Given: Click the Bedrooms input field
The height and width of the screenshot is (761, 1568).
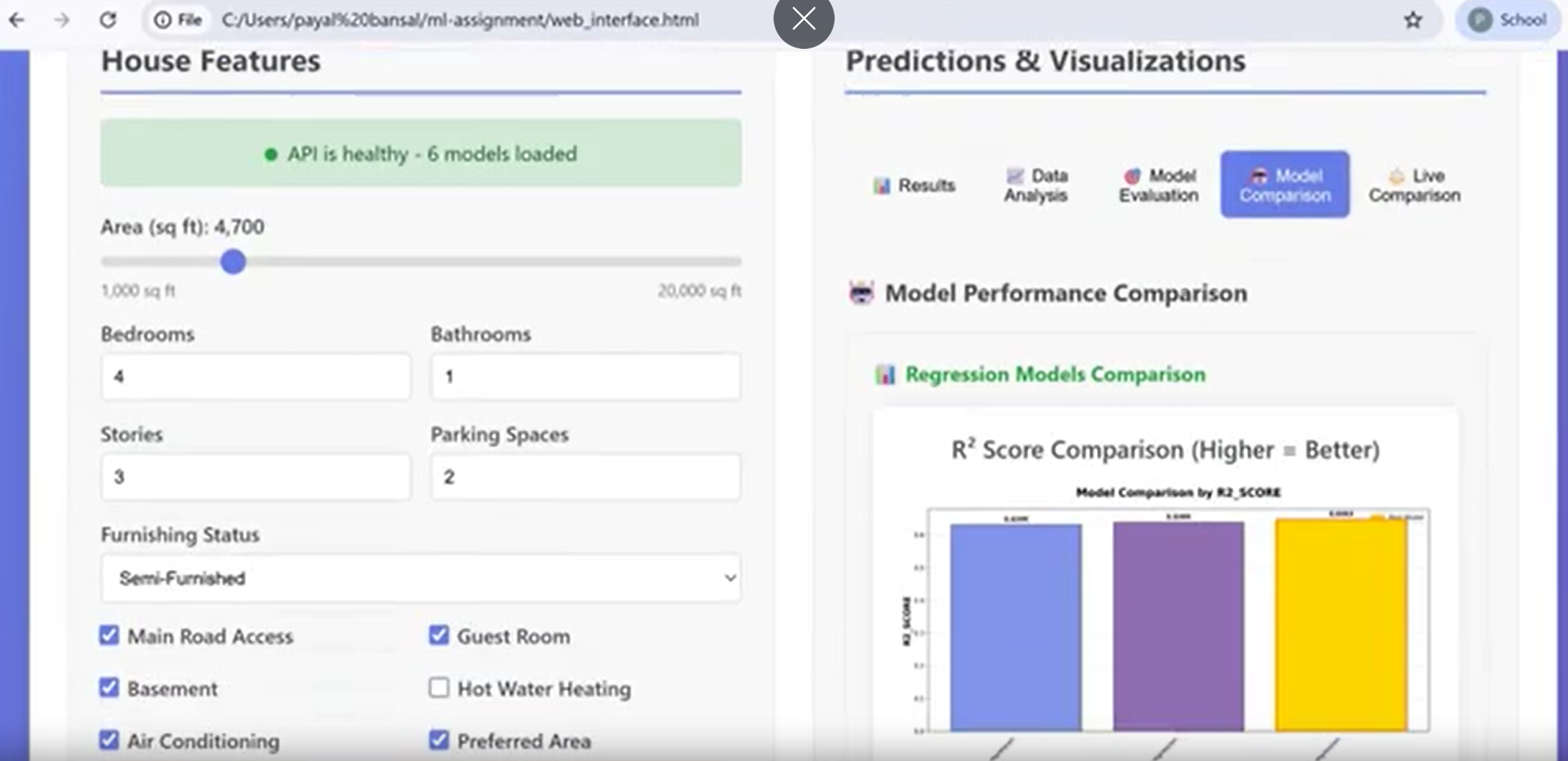Looking at the screenshot, I should tap(256, 377).
